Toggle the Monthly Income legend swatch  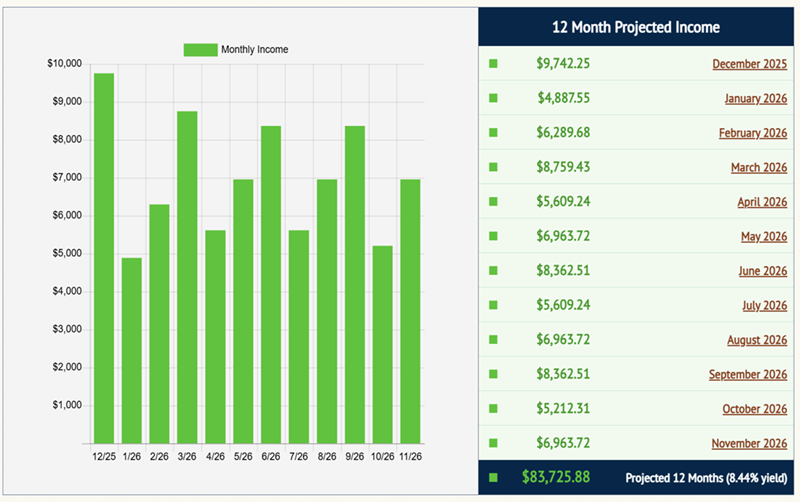[200, 49]
